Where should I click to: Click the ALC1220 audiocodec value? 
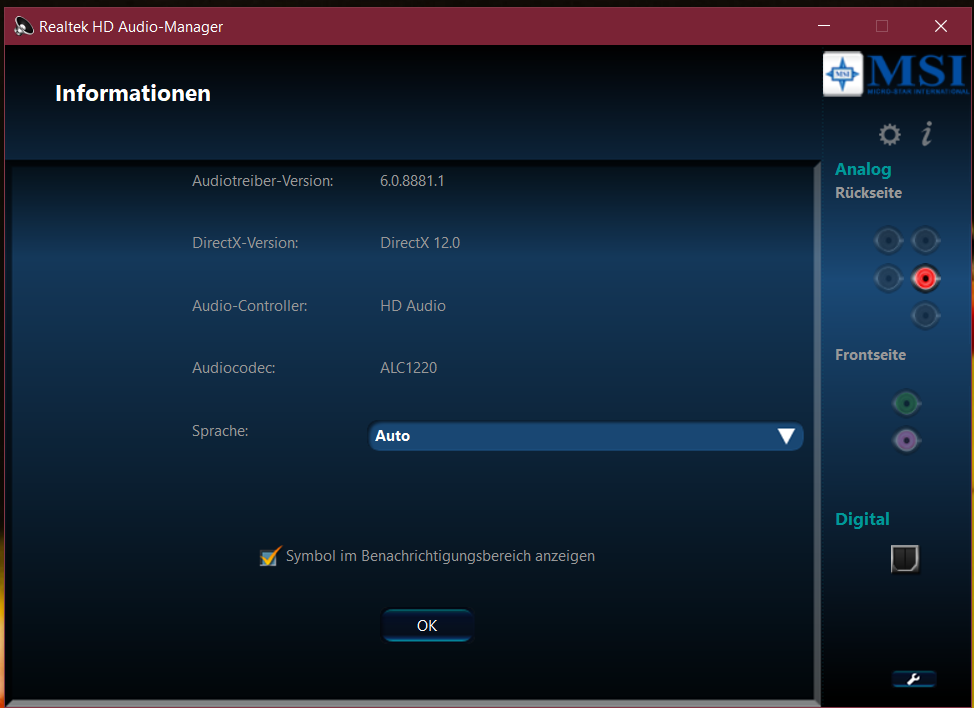tap(409, 368)
